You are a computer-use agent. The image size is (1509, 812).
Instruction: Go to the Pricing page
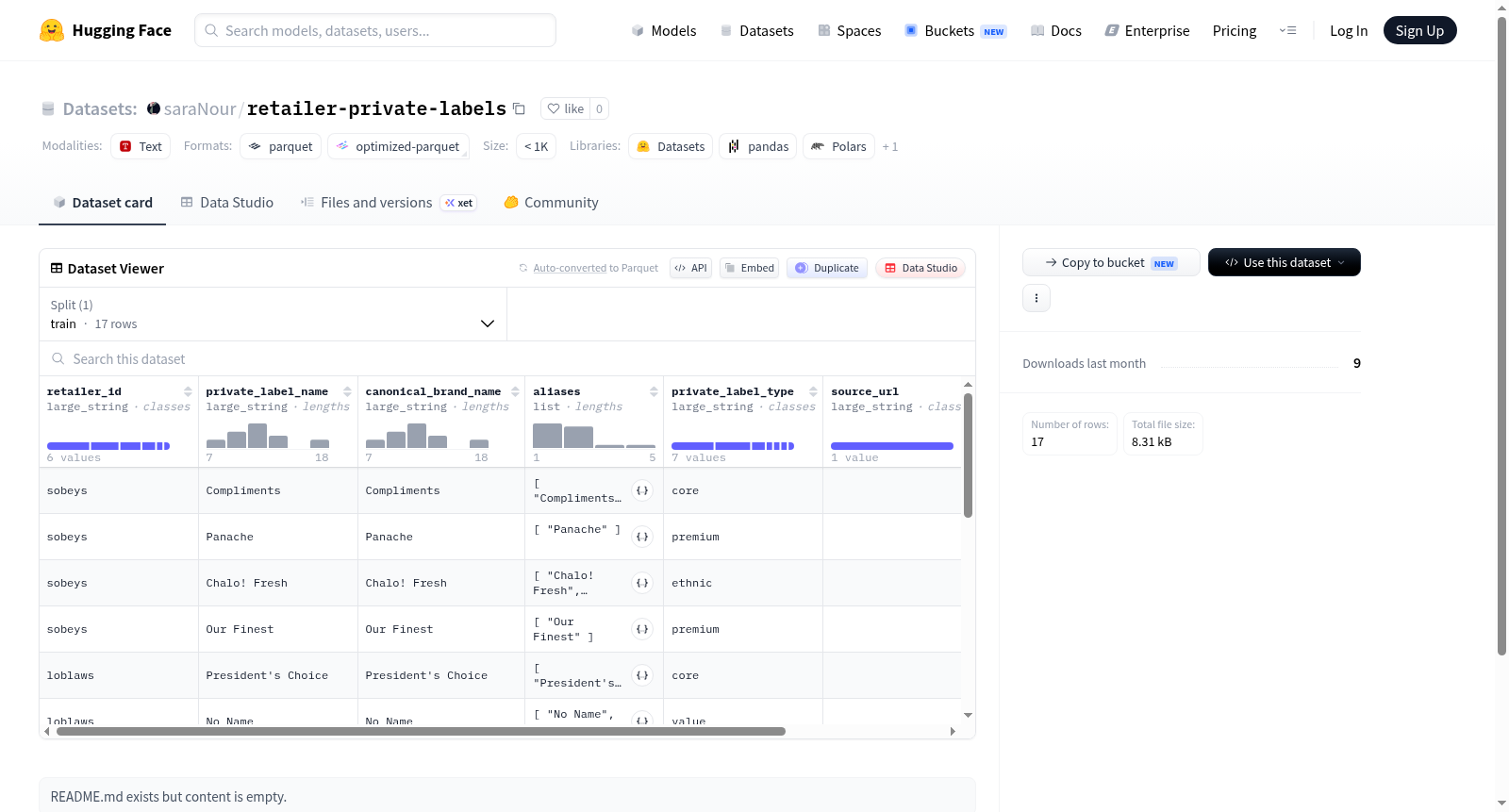(x=1235, y=30)
